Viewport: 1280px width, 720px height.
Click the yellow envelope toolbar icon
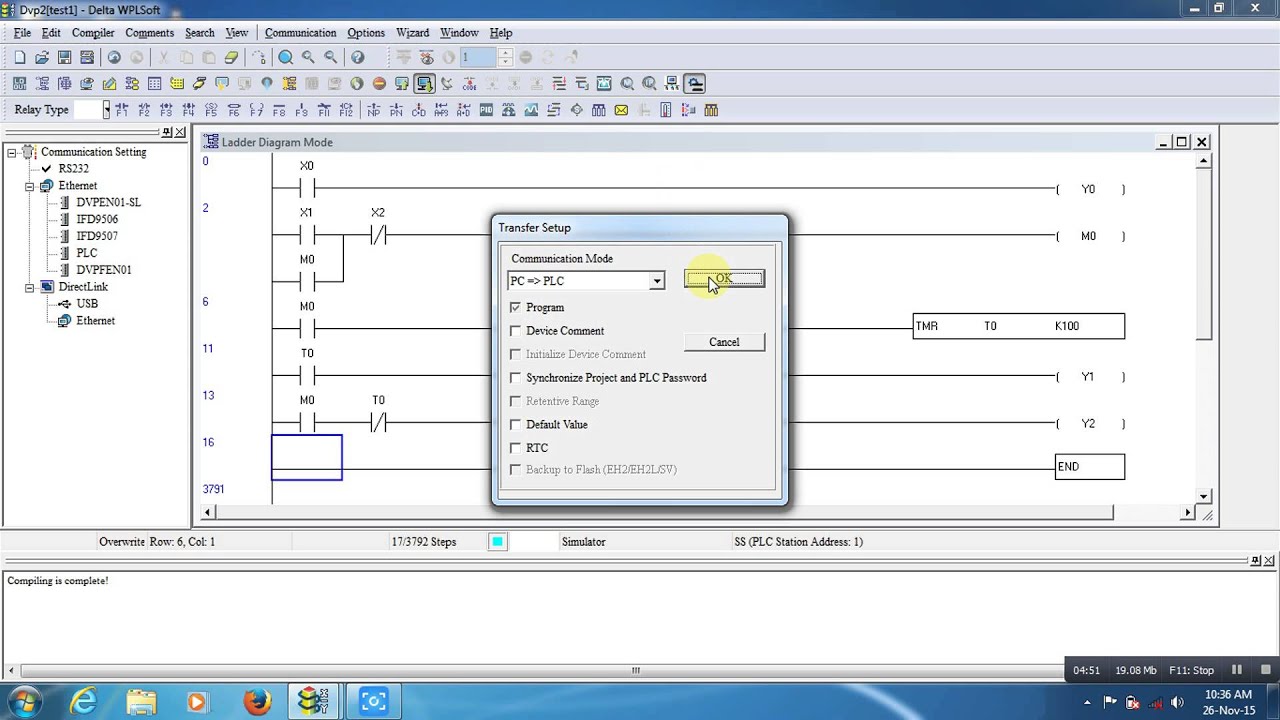coord(621,110)
